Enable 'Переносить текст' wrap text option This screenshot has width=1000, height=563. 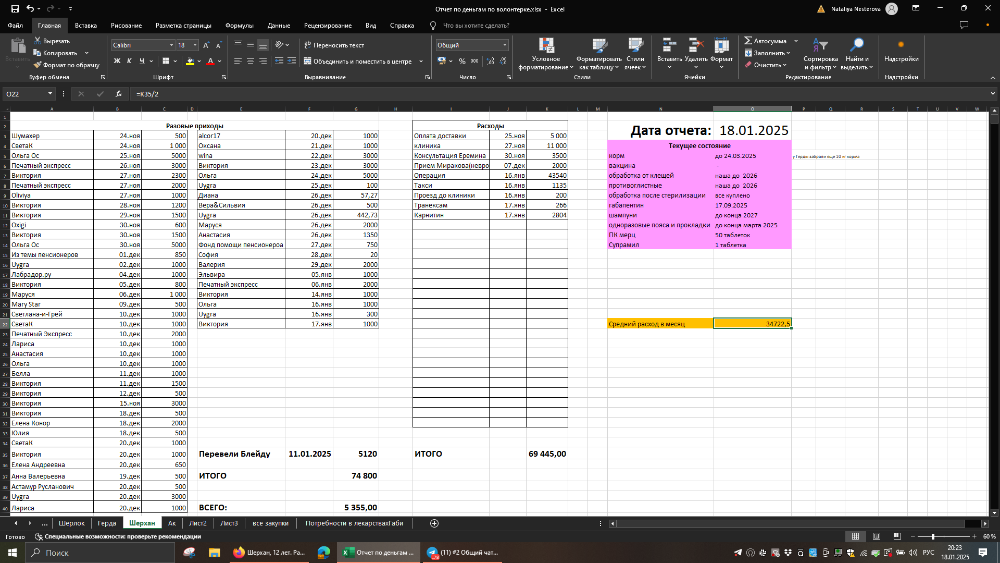[x=334, y=45]
